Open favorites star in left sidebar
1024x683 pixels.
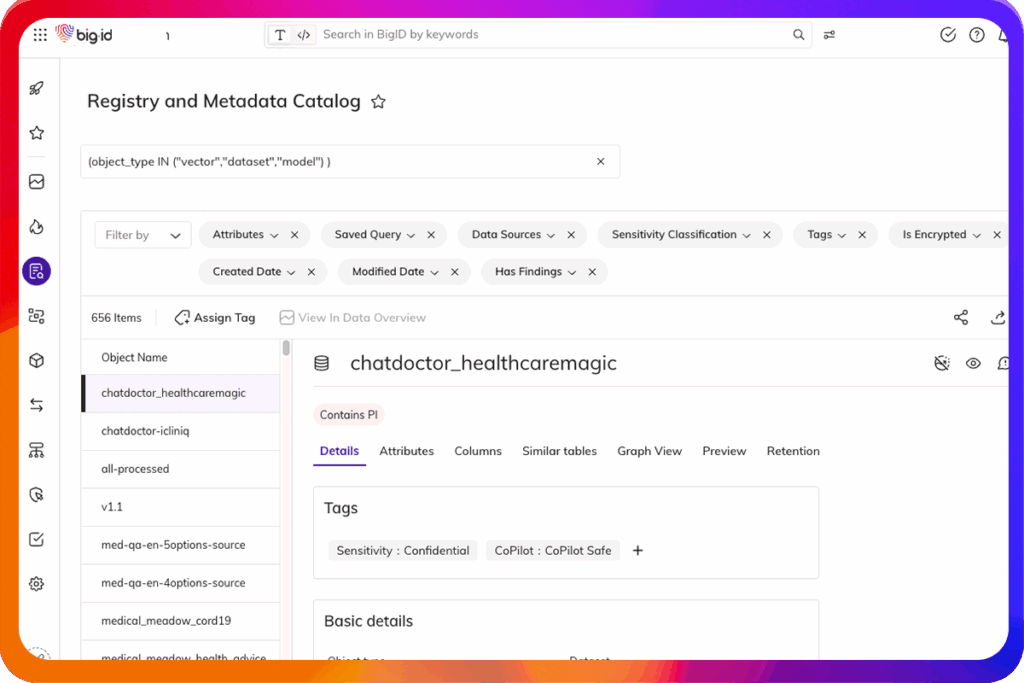[37, 133]
